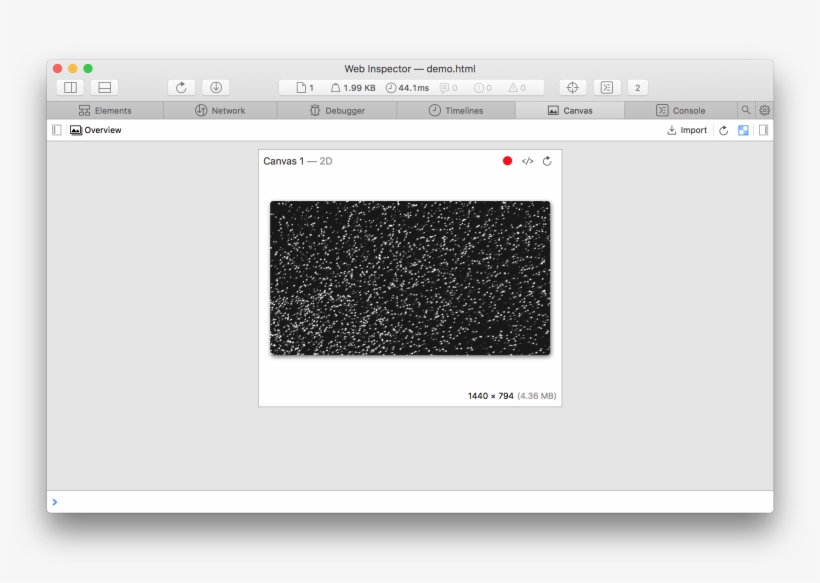Open the element inspection crosshair tool
The image size is (820, 583).
tap(571, 87)
